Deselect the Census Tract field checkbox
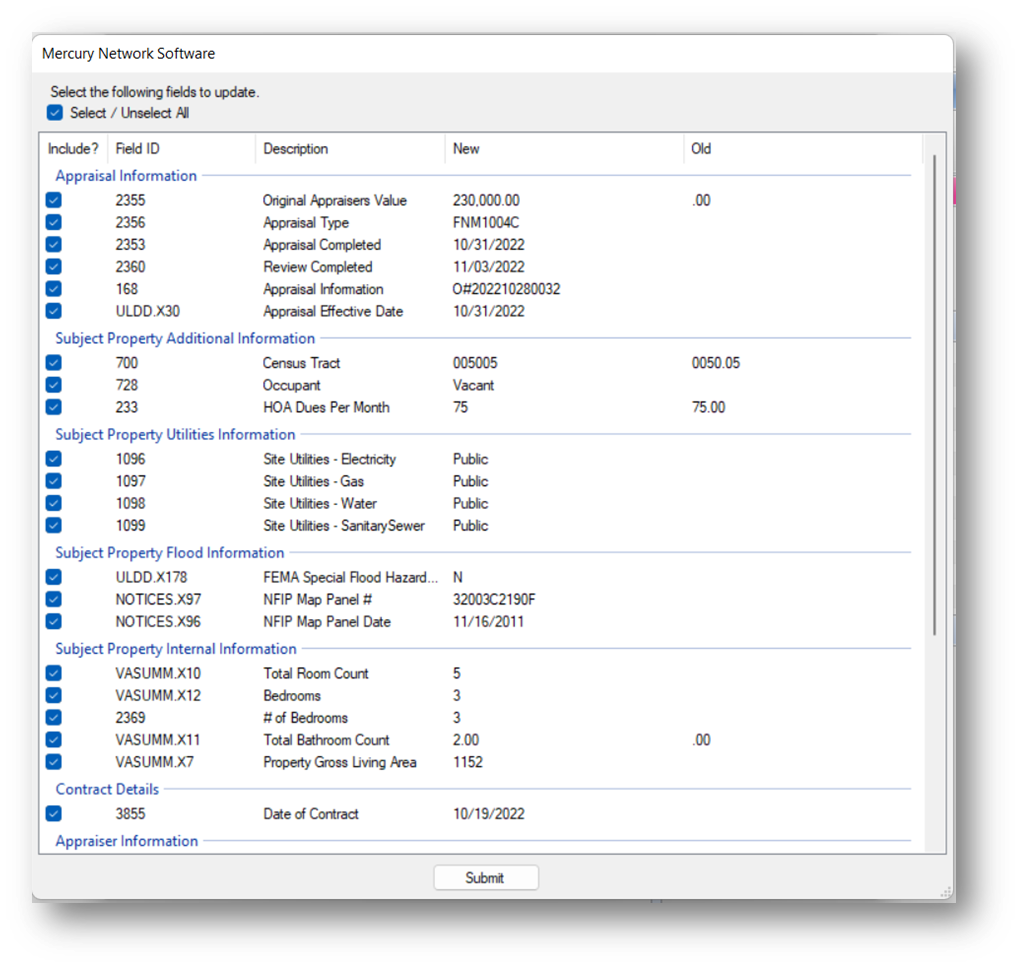Image resolution: width=1021 pixels, height=968 pixels. 54,363
